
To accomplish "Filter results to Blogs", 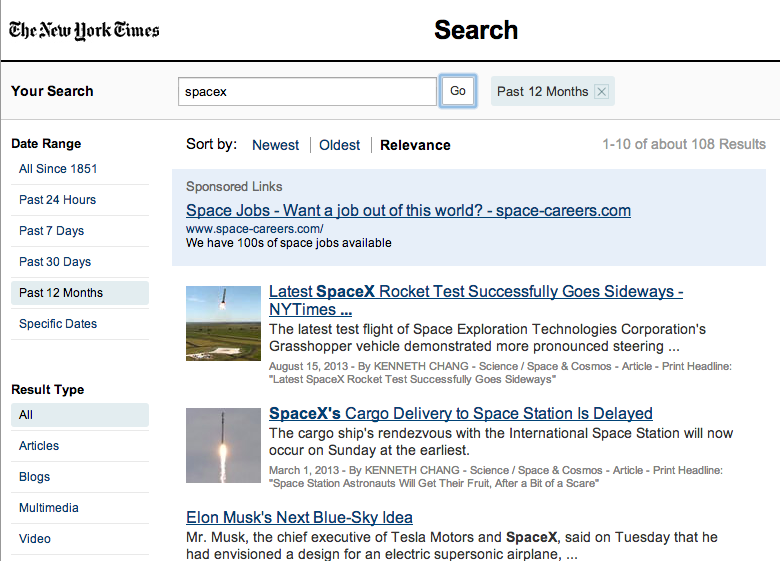I will [34, 477].
